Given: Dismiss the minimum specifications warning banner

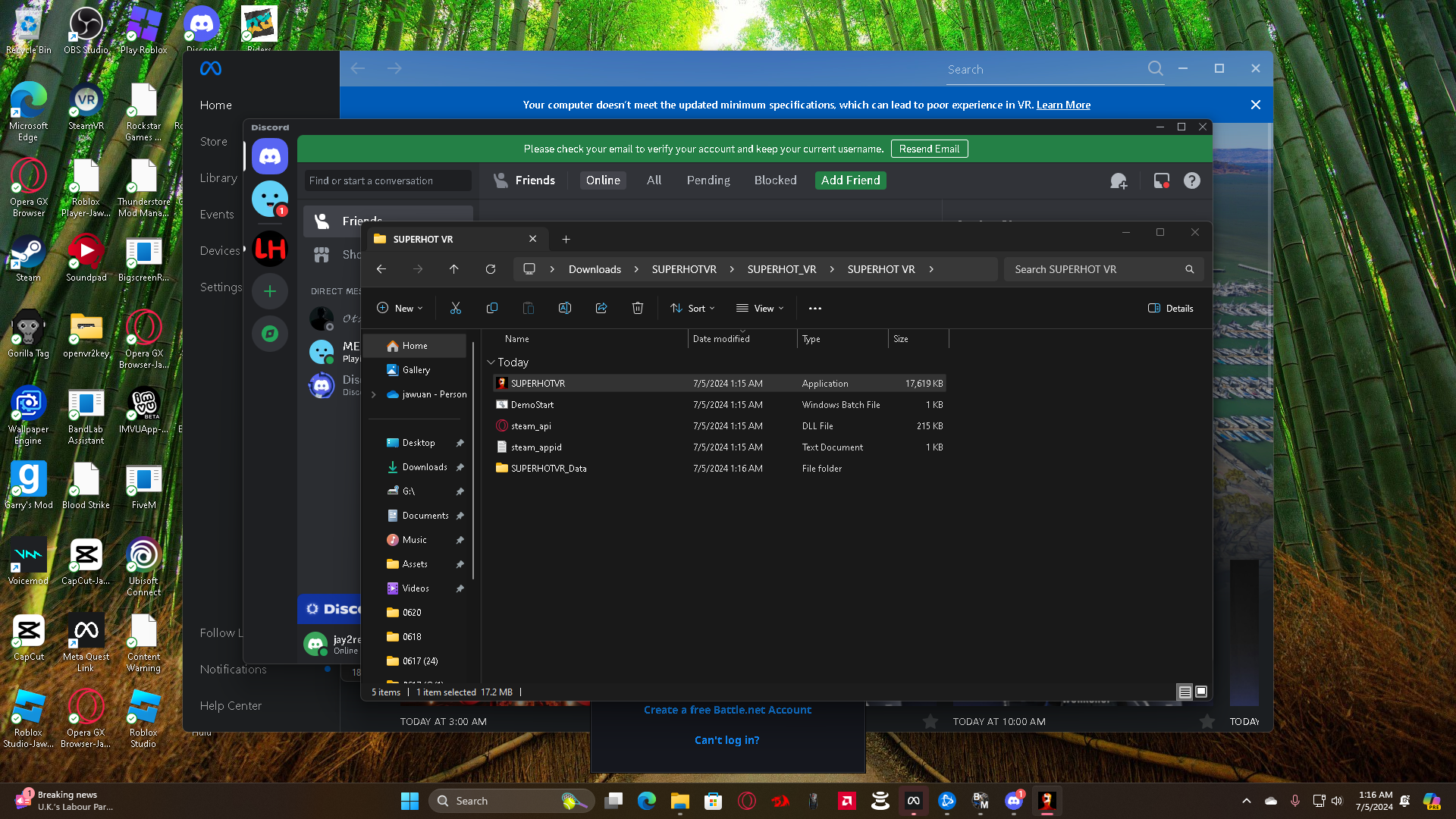Looking at the screenshot, I should click(1256, 105).
